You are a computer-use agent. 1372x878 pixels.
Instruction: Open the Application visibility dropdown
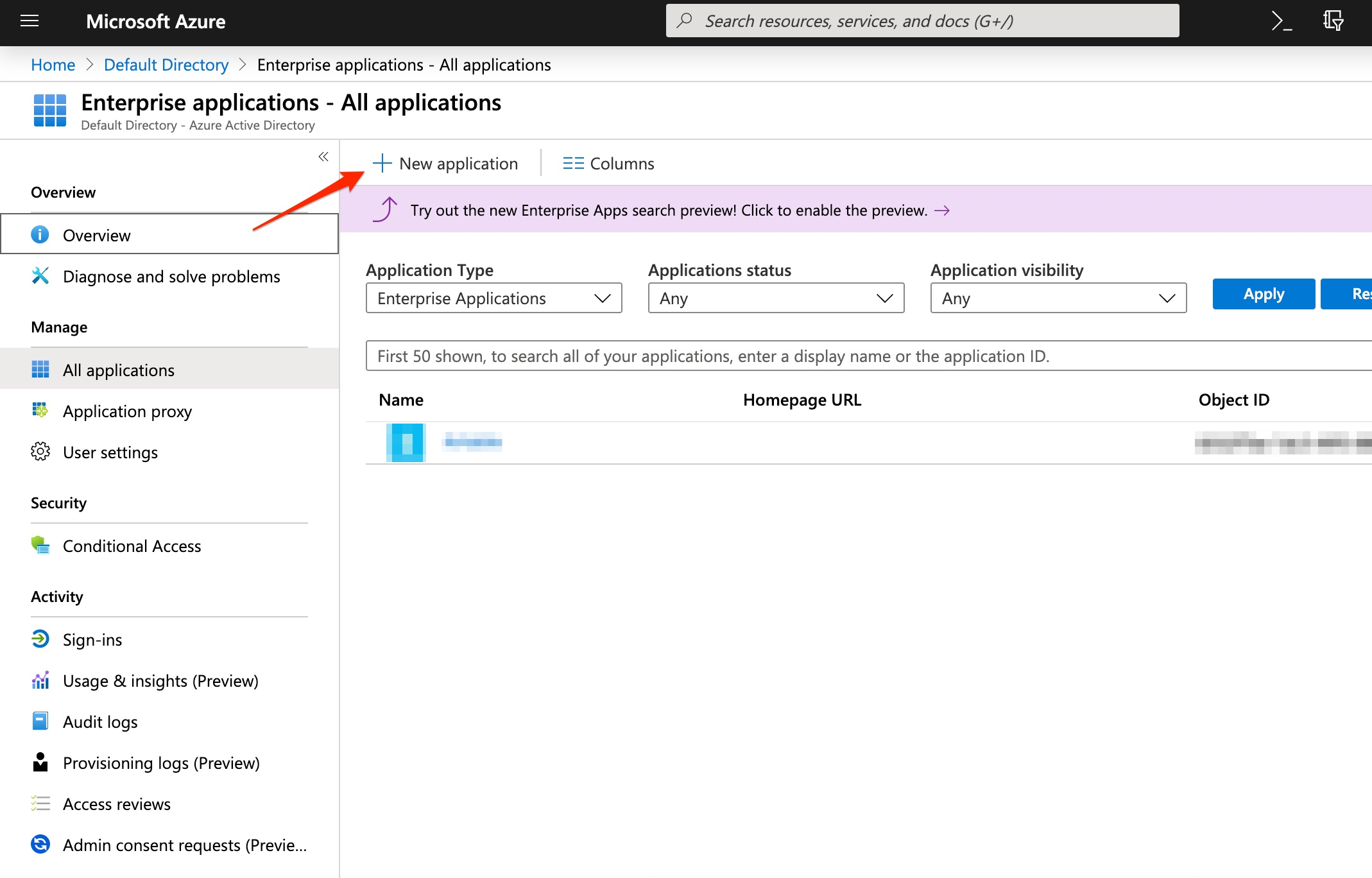(1058, 298)
